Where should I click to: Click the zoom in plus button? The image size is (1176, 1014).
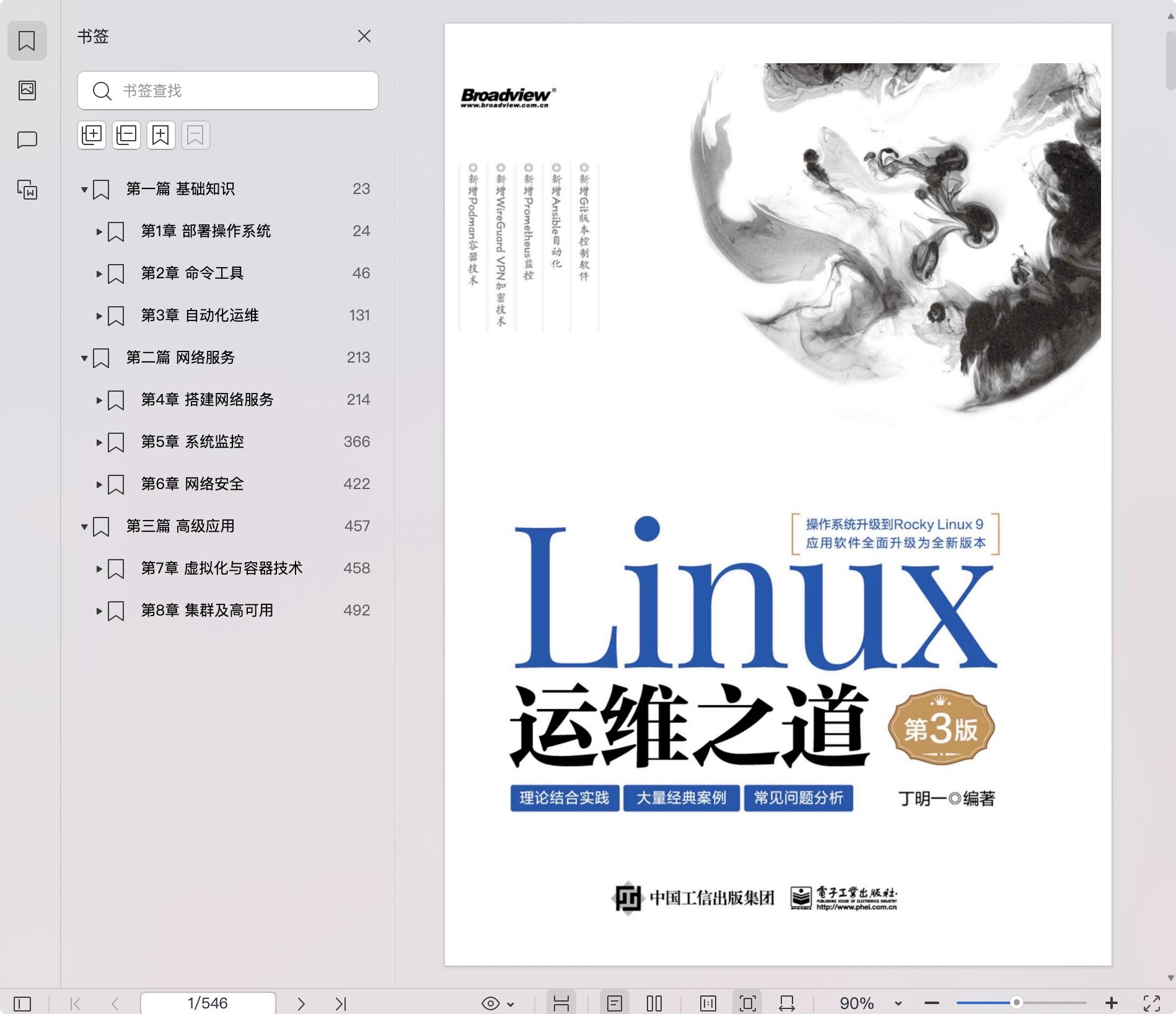[1112, 1003]
